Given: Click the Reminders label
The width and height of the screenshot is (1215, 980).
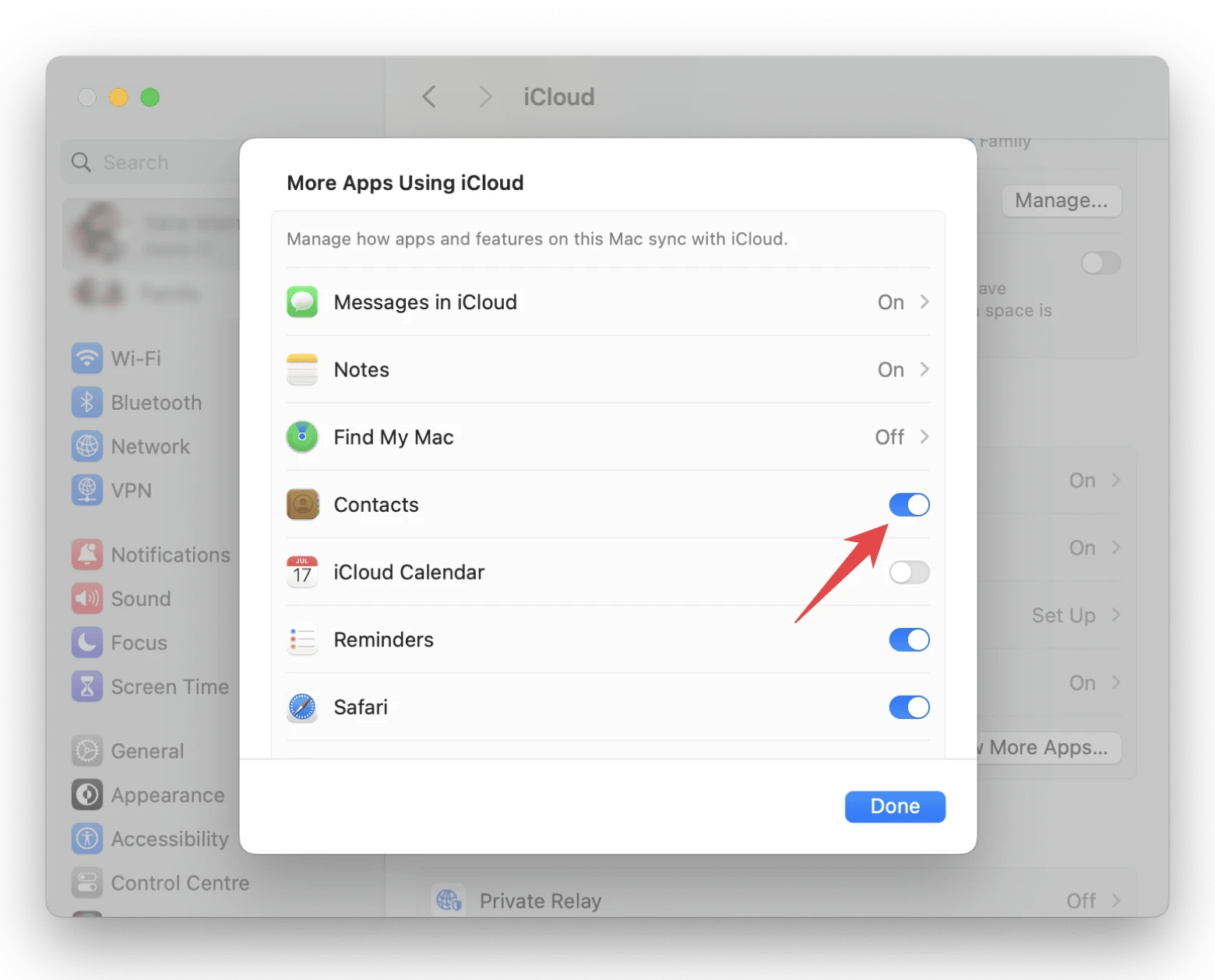Looking at the screenshot, I should 383,640.
